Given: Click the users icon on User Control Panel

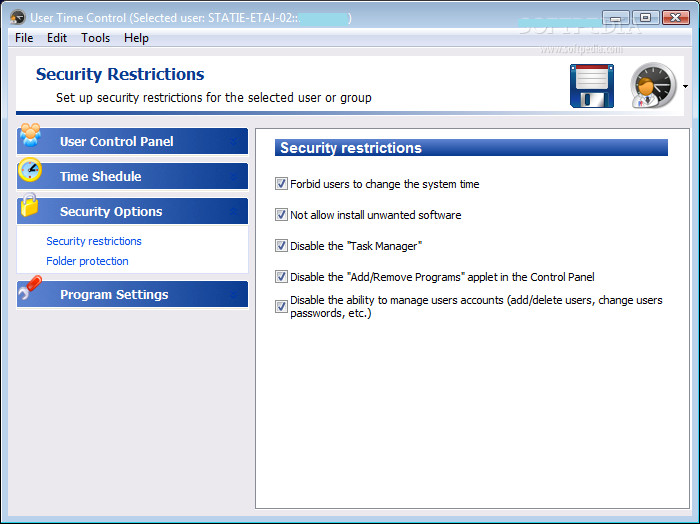Looking at the screenshot, I should pyautogui.click(x=30, y=135).
